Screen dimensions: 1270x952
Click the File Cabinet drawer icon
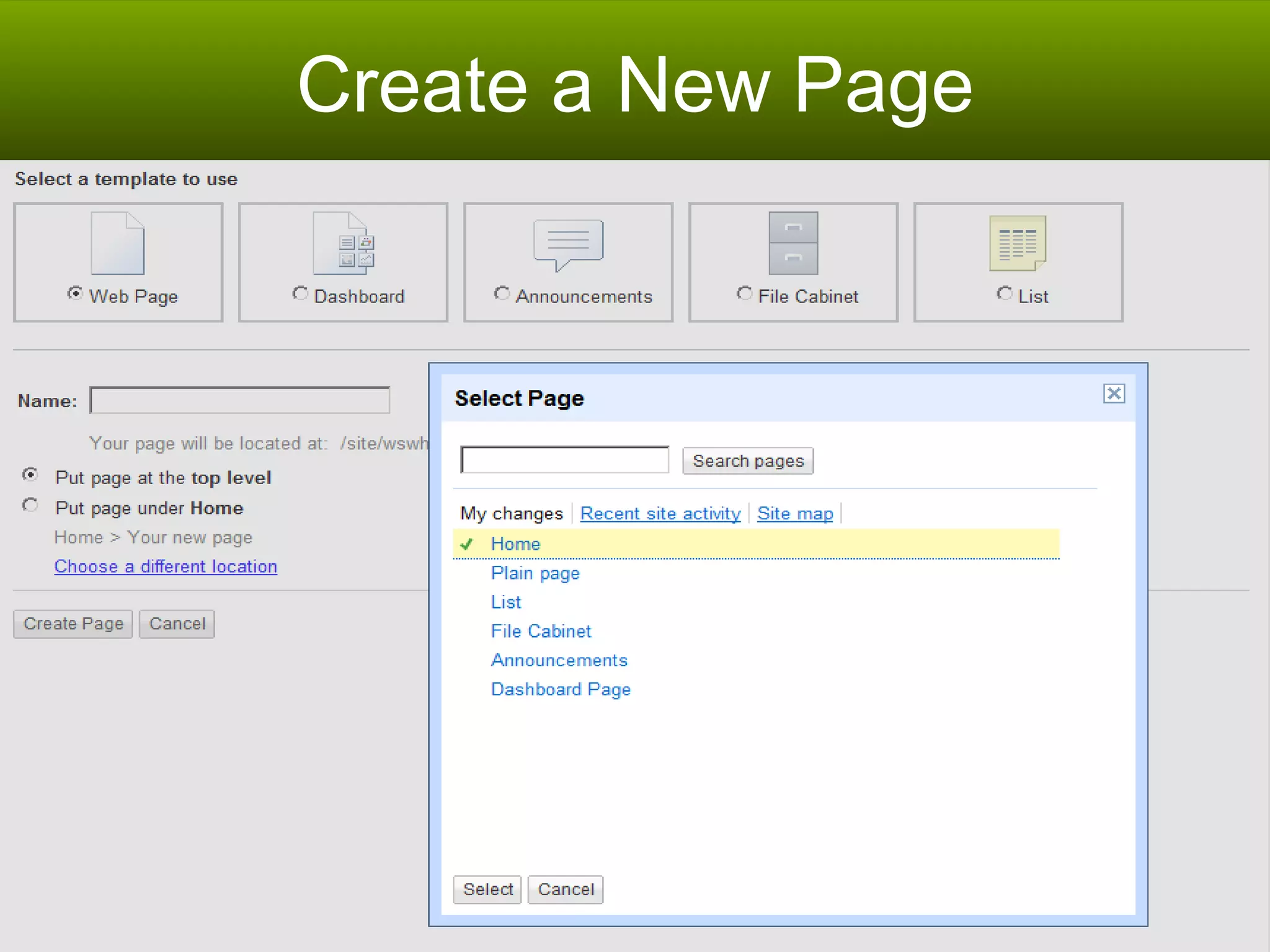pos(793,244)
